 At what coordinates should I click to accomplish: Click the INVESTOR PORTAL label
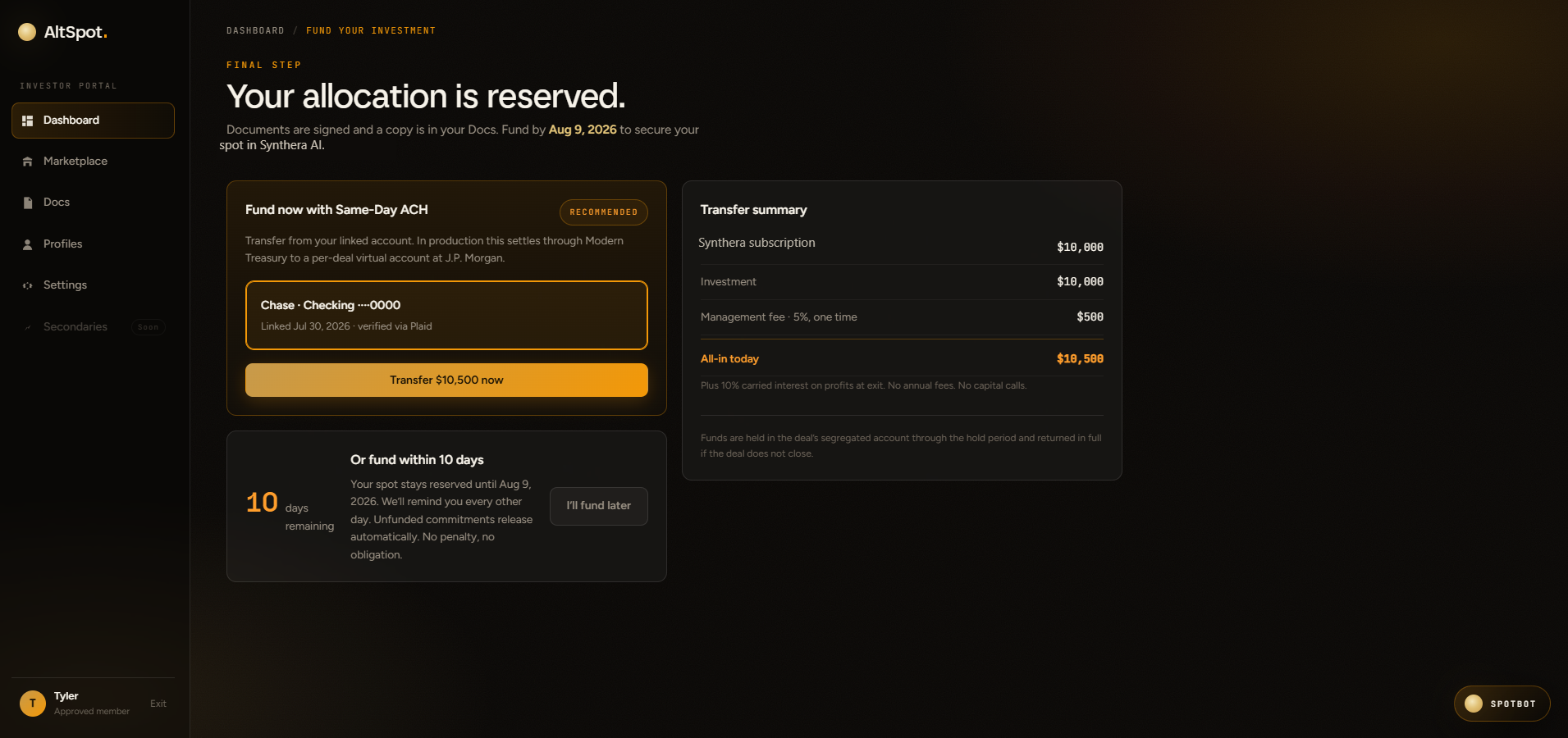69,86
